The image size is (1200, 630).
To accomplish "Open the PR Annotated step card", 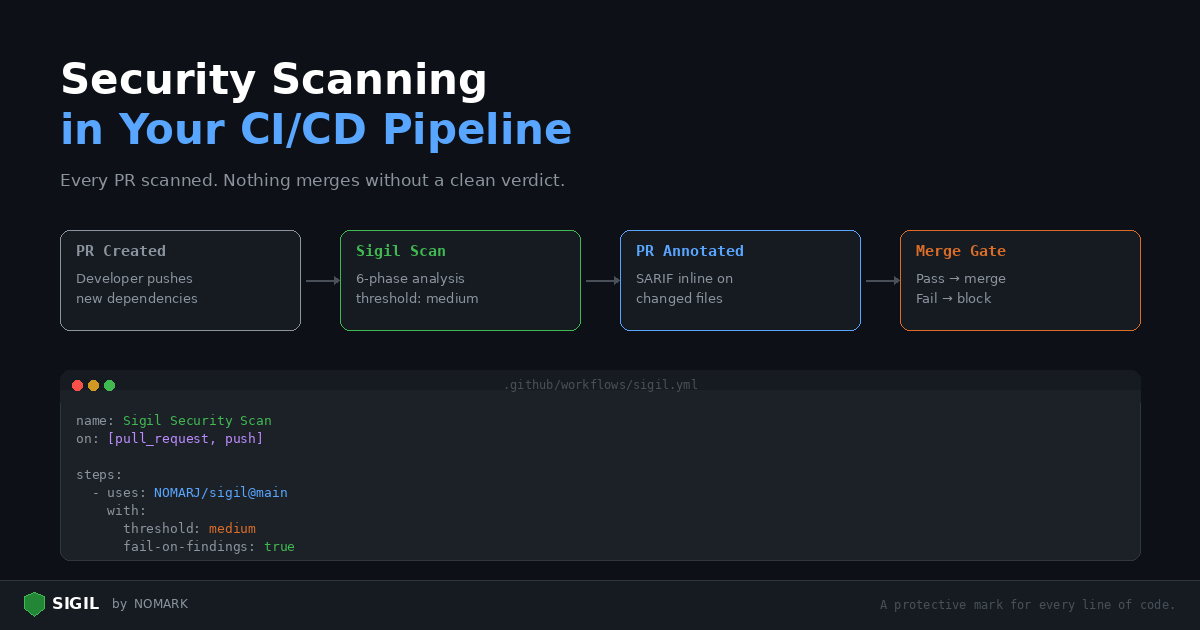I will coord(740,280).
